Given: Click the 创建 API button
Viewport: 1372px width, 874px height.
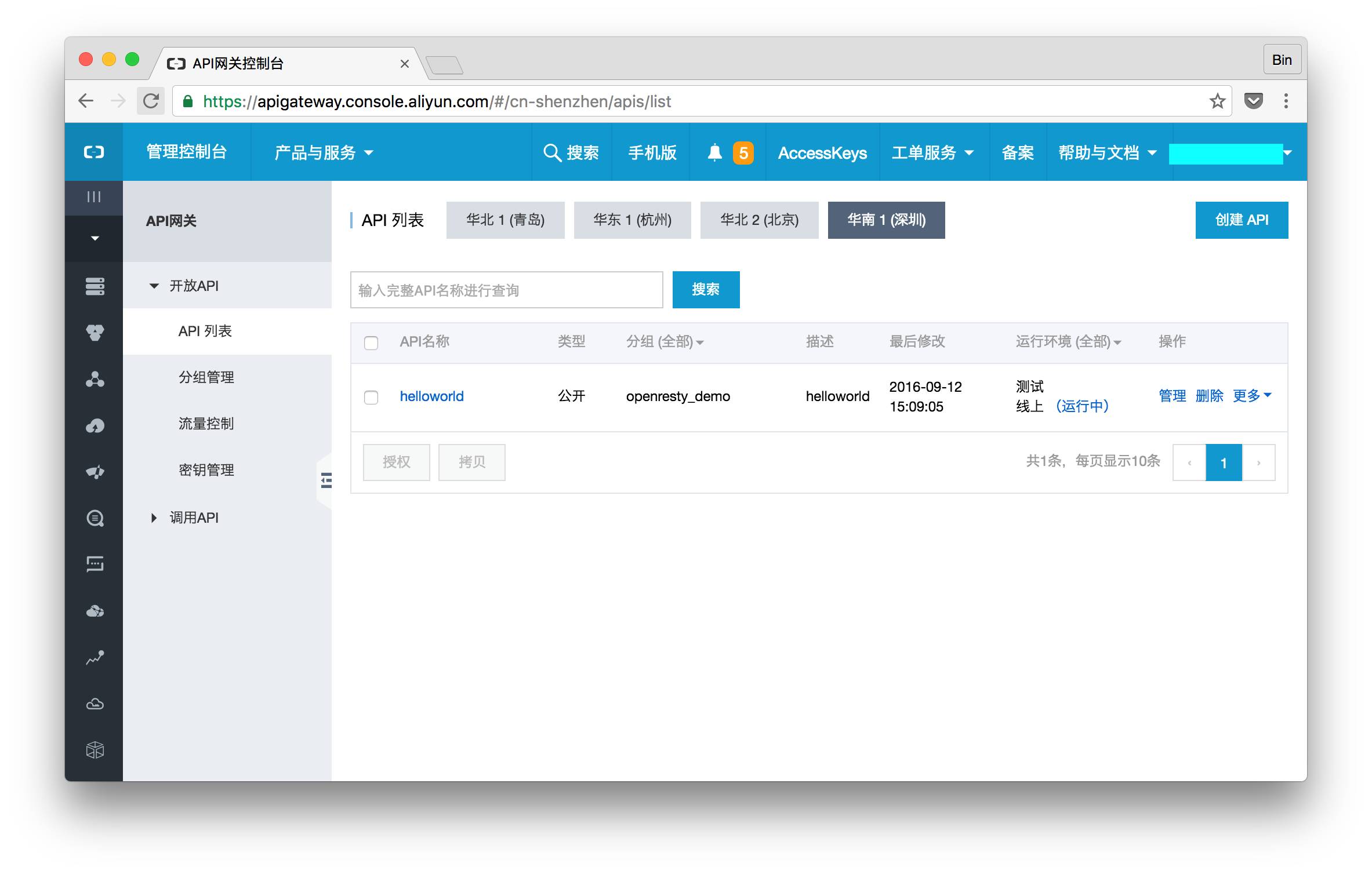Looking at the screenshot, I should (1242, 220).
